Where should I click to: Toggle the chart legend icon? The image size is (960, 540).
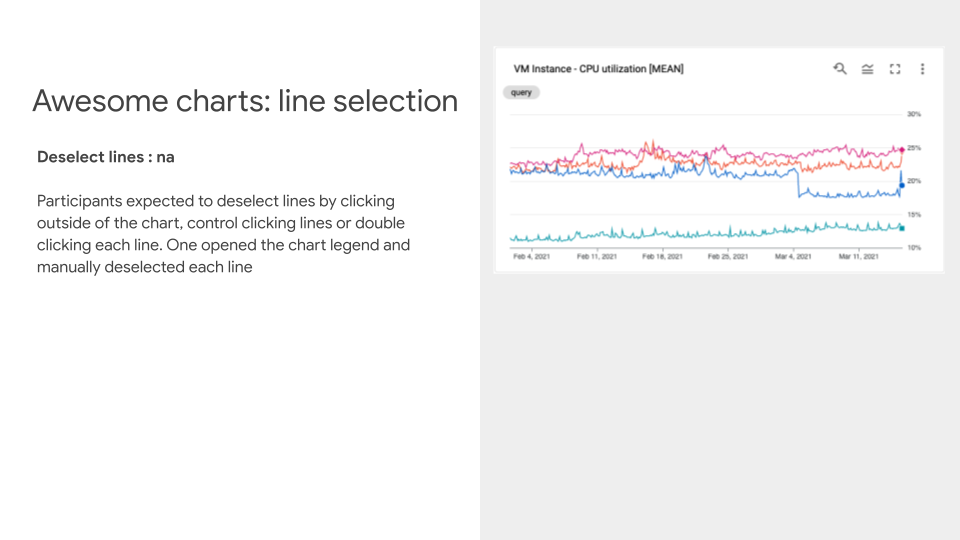point(867,68)
